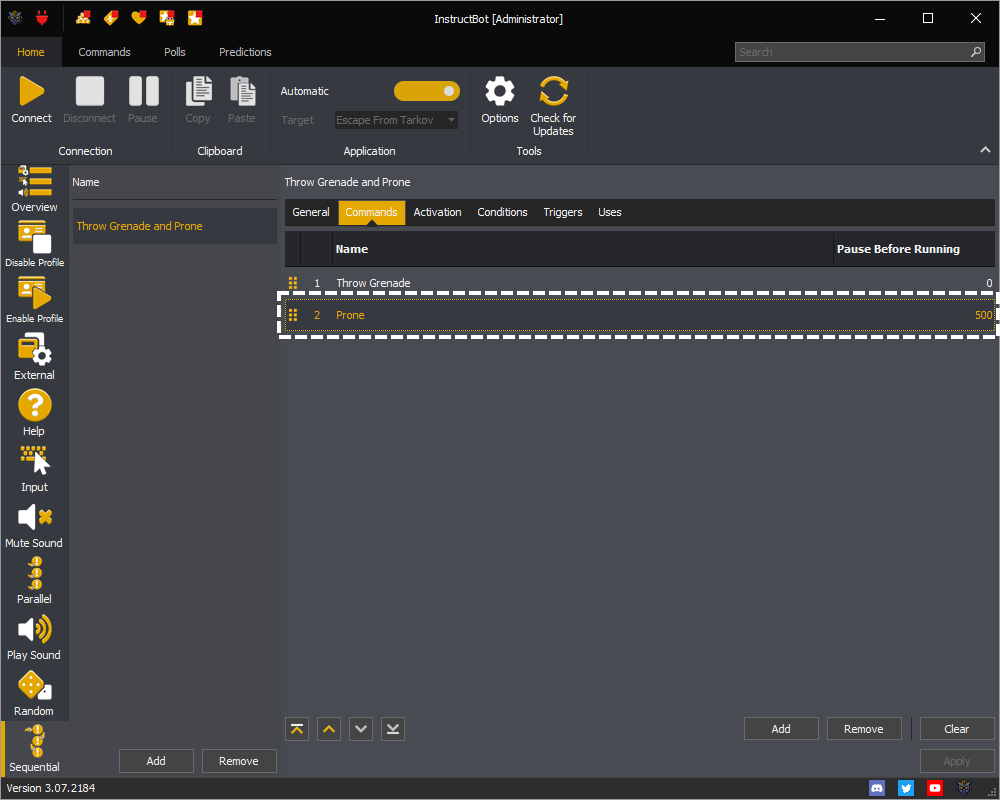The height and width of the screenshot is (800, 1000).
Task: Switch to the Home ribbon tab
Action: tap(31, 52)
